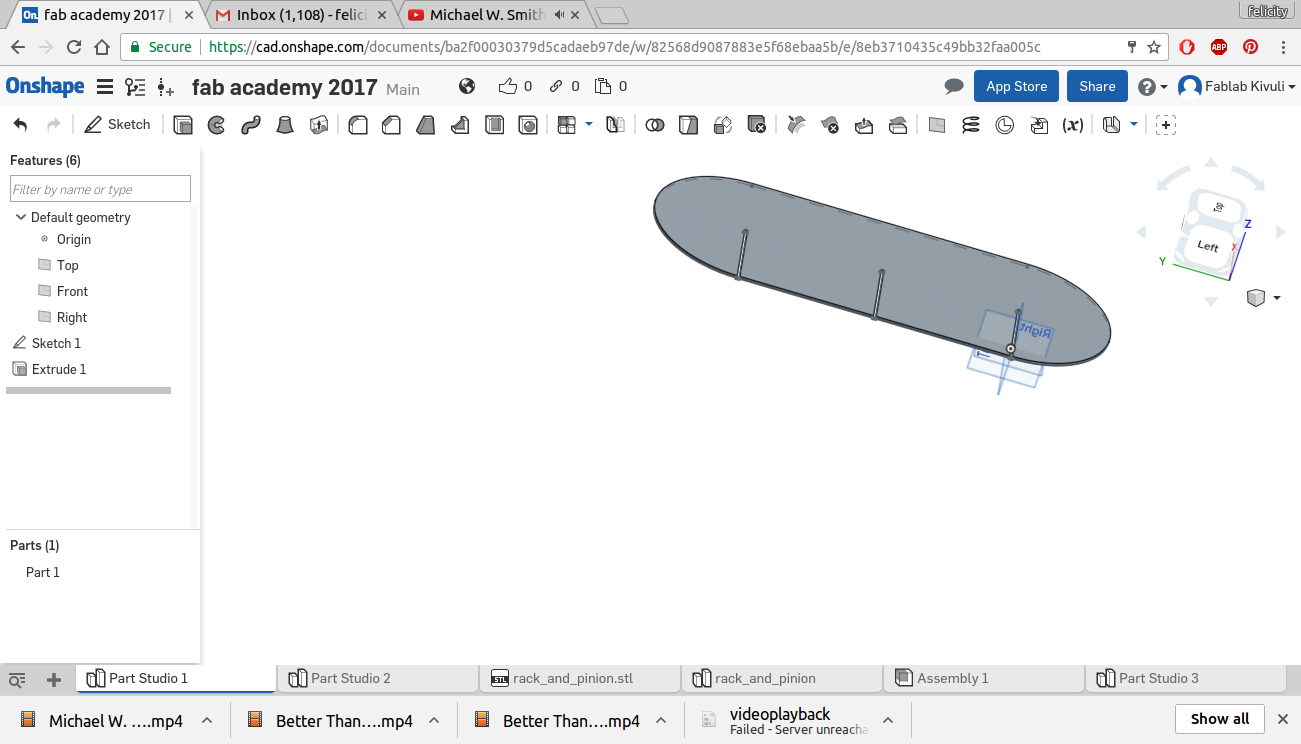Switch to rack_and_pinion.stl tab
Viewport: 1301px width, 744px height.
coord(579,678)
